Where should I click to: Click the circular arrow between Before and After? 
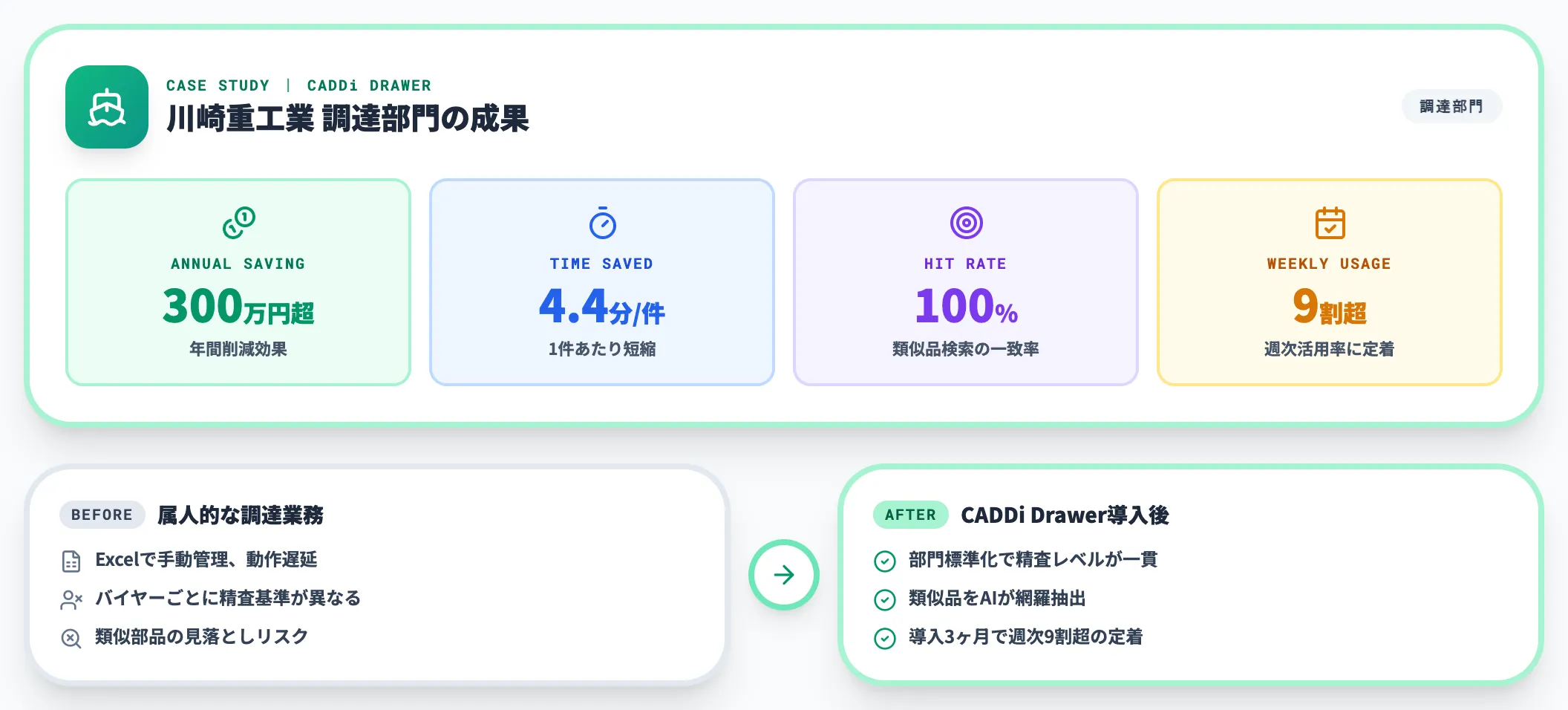click(783, 575)
